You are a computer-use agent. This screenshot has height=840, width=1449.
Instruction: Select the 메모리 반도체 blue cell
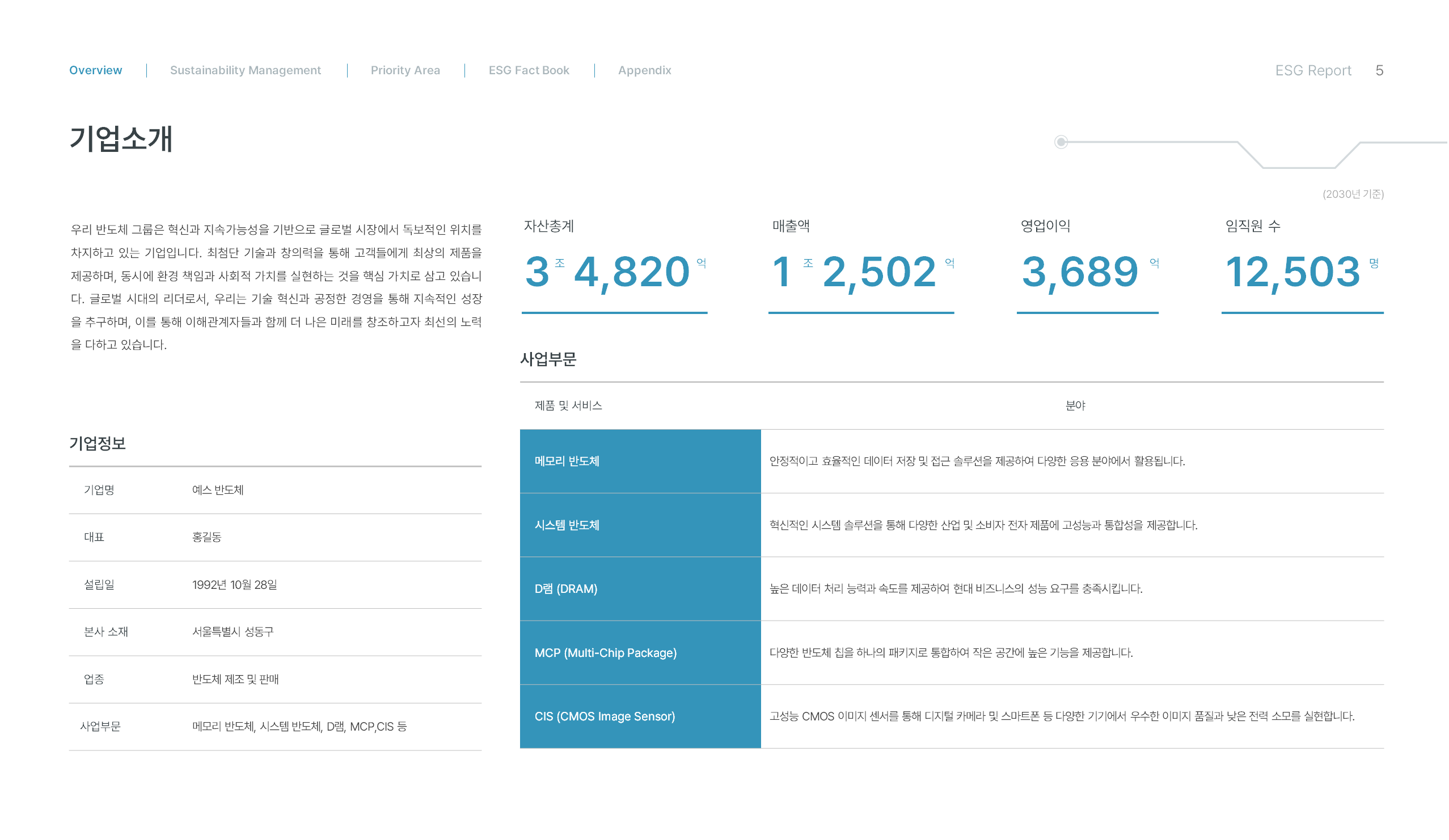click(x=640, y=461)
